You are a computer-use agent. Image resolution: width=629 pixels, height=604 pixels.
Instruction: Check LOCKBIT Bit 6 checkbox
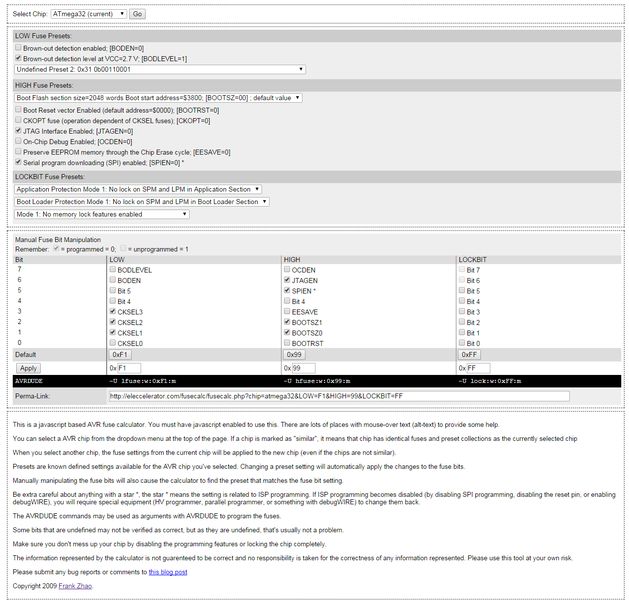click(x=462, y=280)
